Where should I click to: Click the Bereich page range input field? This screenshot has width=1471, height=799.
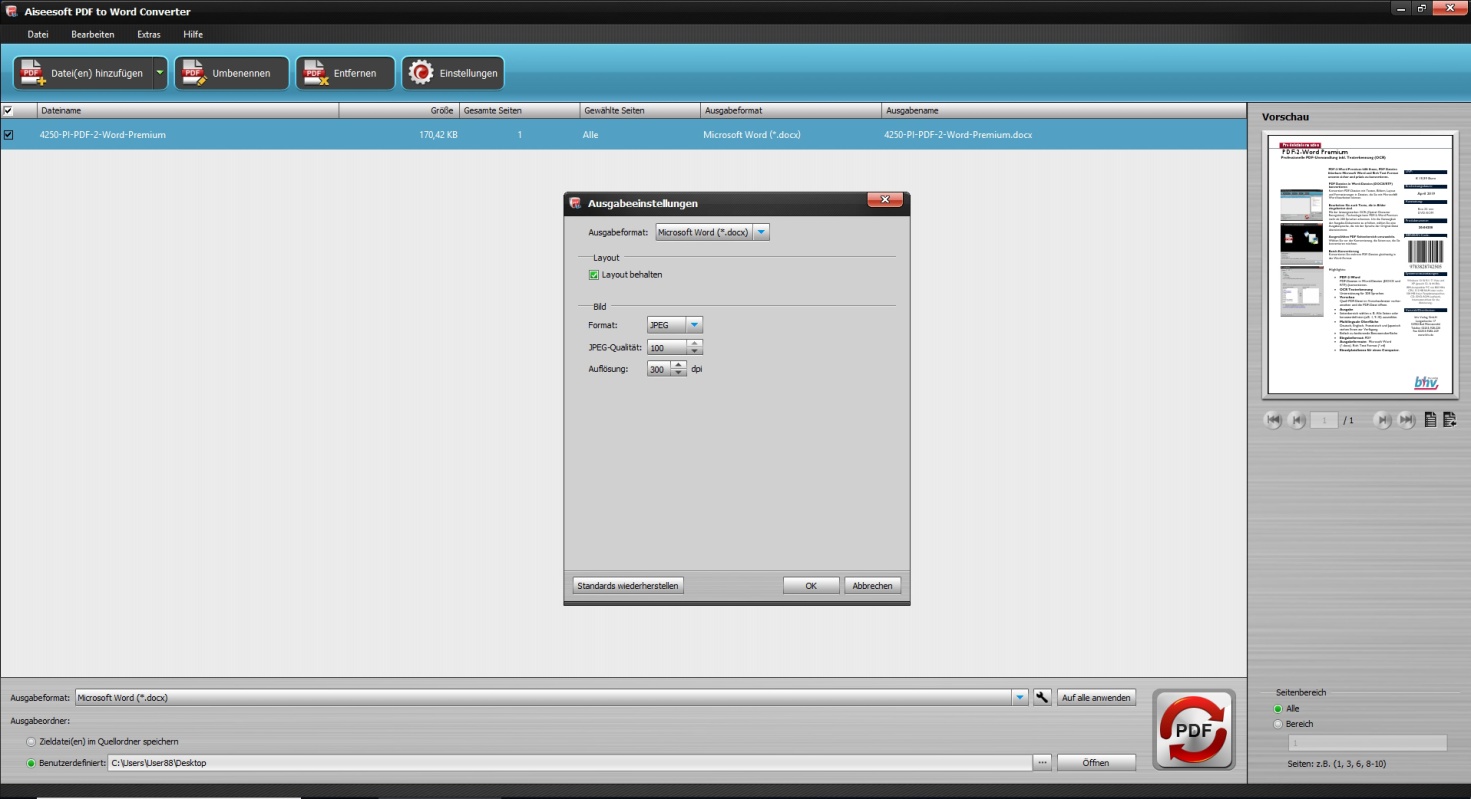(x=1367, y=743)
